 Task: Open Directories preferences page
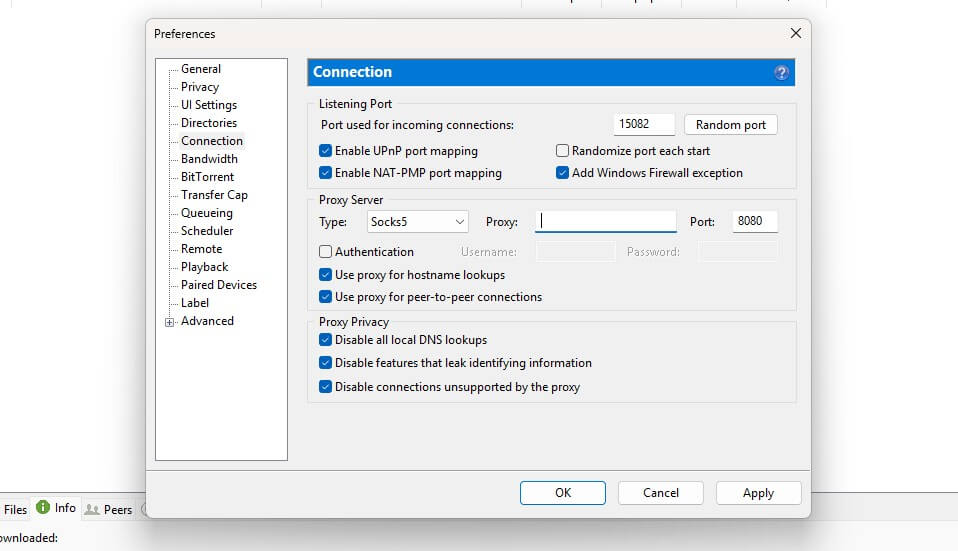209,123
